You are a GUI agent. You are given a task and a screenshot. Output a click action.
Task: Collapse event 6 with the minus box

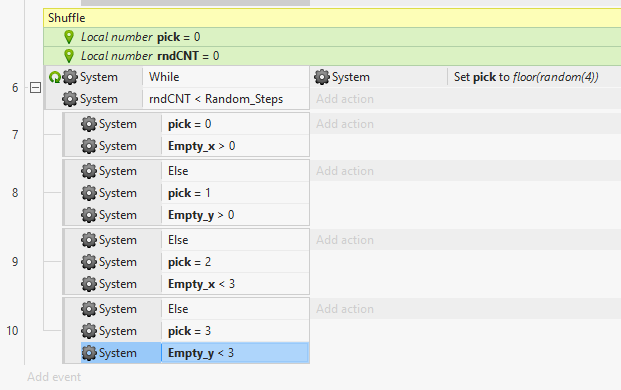tap(36, 88)
